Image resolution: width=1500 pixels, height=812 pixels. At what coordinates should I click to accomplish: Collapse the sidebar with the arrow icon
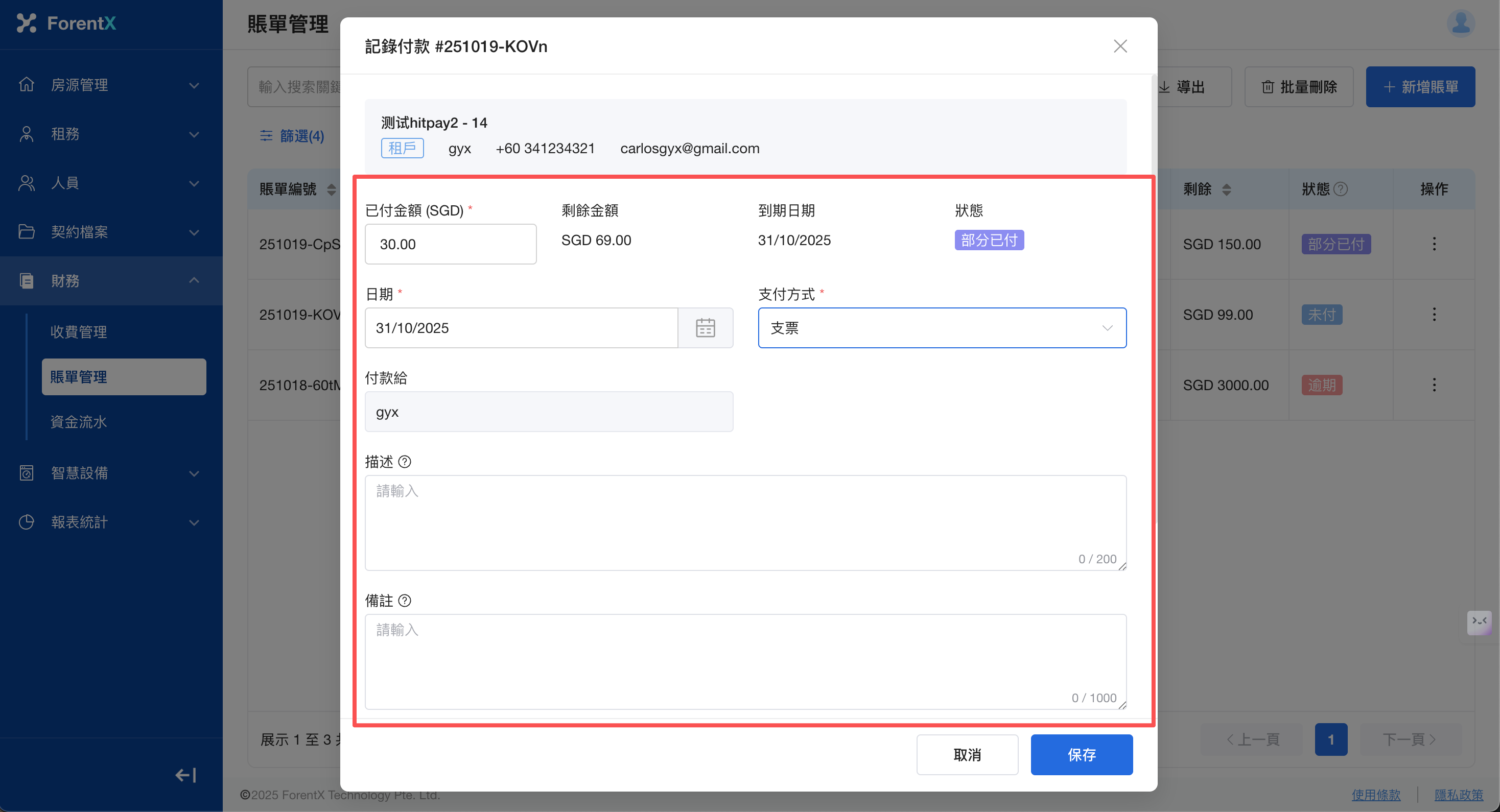(186, 775)
